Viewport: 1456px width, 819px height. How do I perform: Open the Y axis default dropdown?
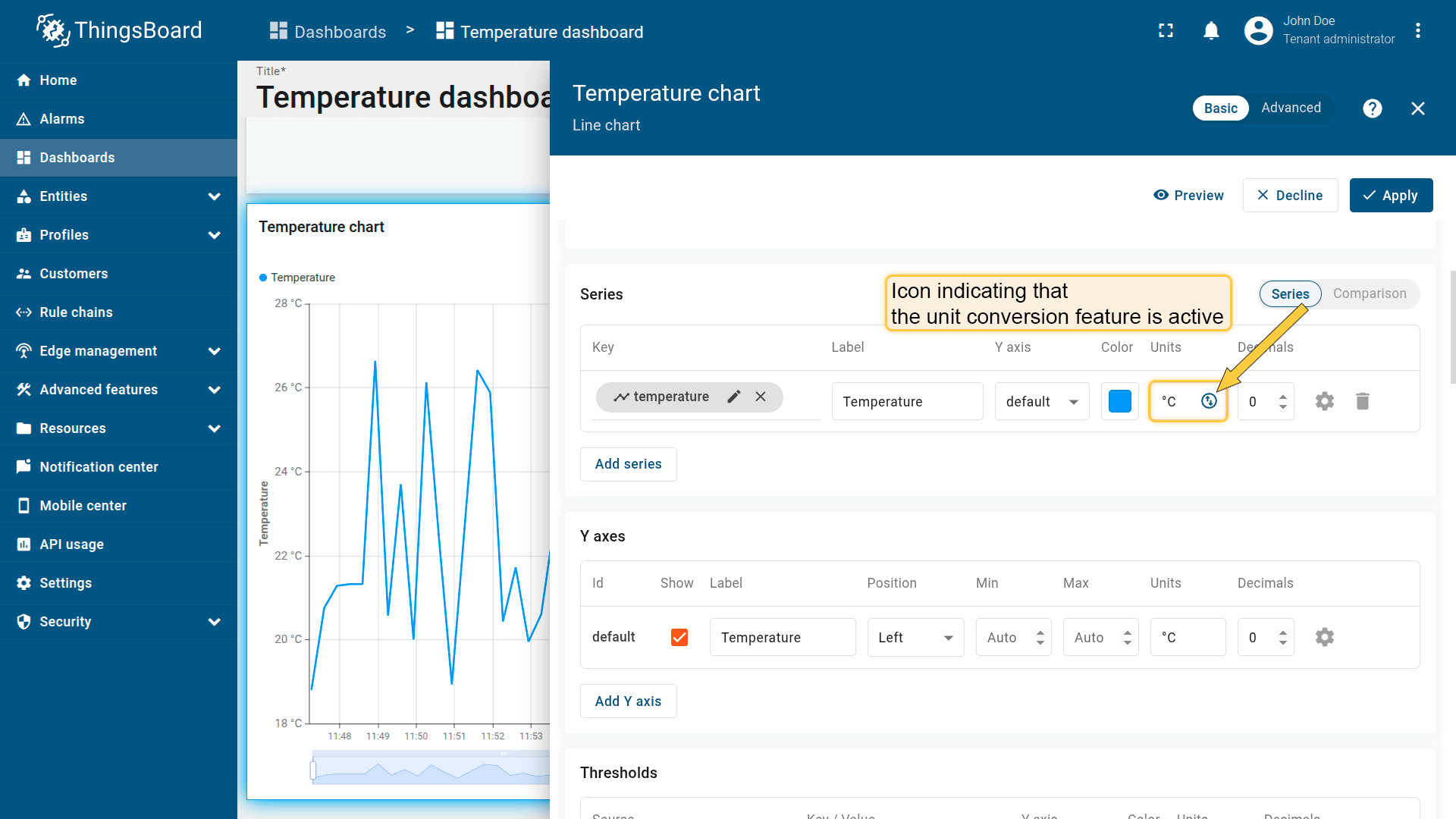pyautogui.click(x=1042, y=401)
